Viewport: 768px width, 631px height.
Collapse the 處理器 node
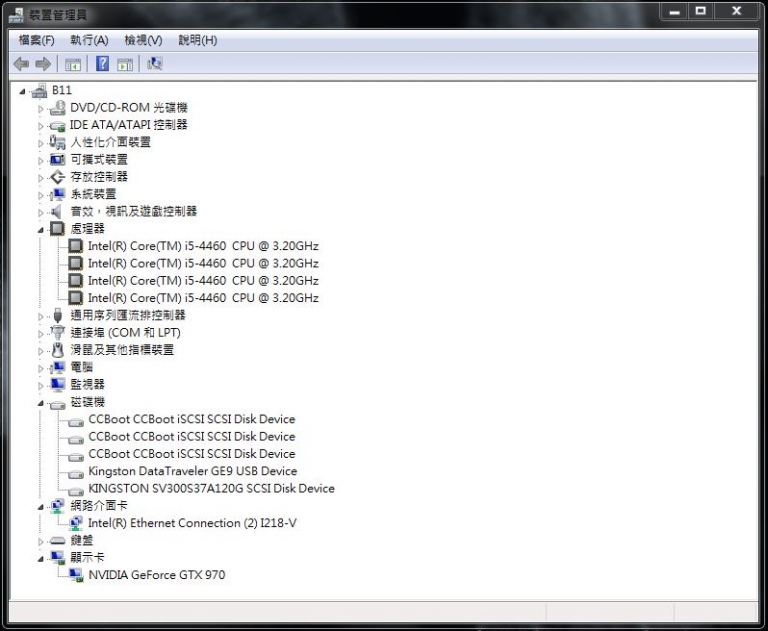[x=41, y=230]
